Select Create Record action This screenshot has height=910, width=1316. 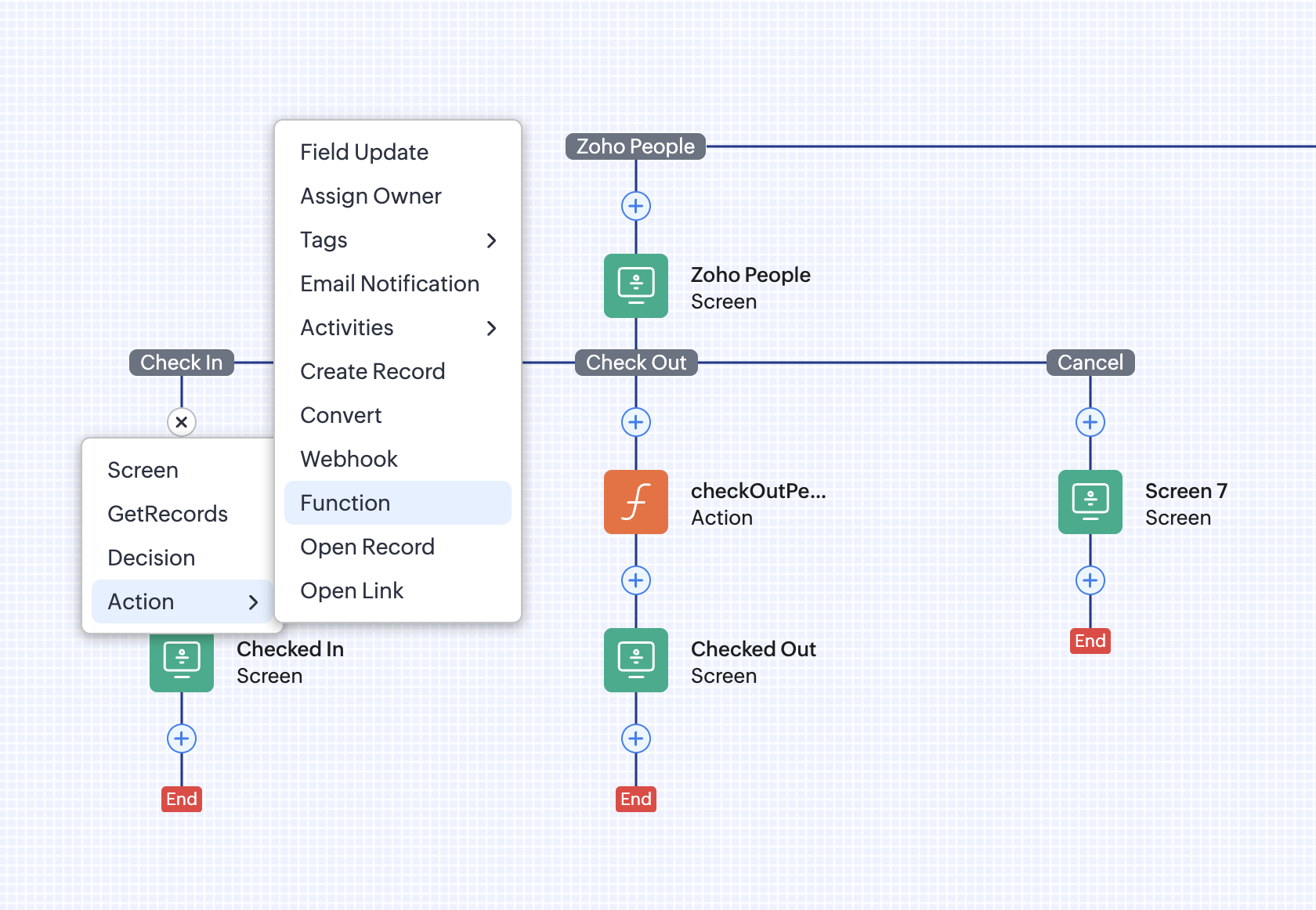point(398,371)
